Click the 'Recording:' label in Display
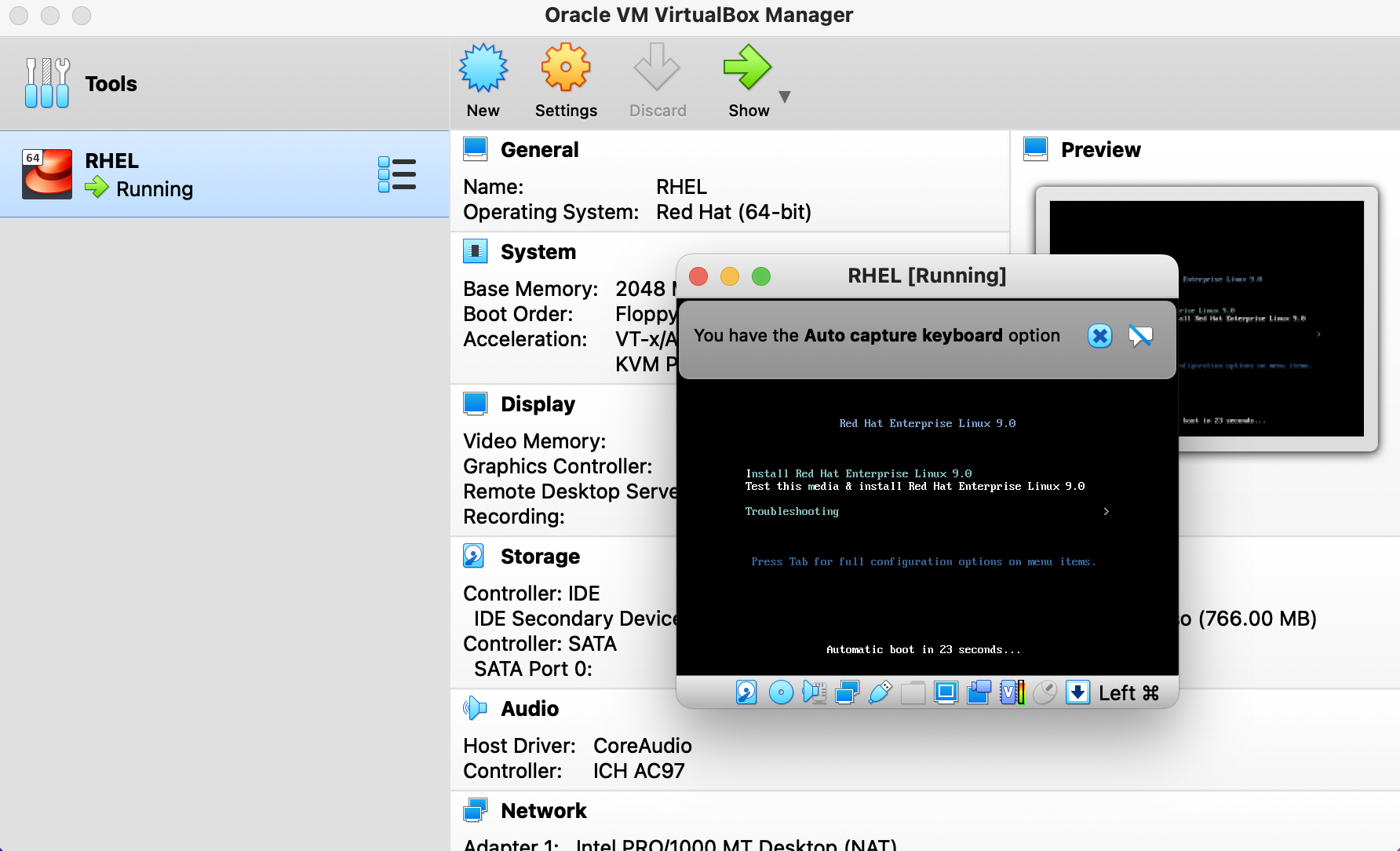Viewport: 1400px width, 851px height. [514, 517]
